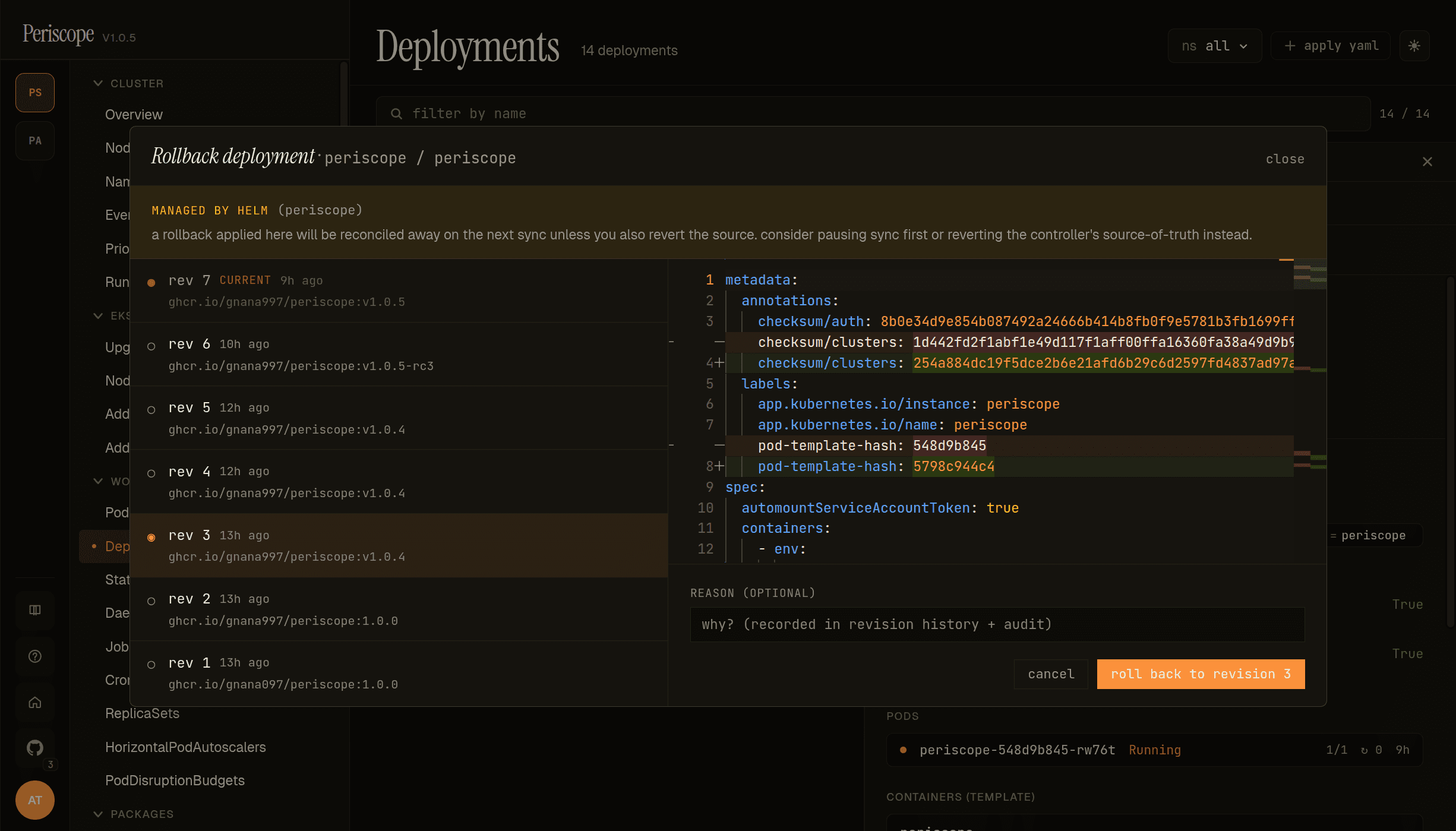Click roll back to revision 3 button
This screenshot has height=831, width=1456.
coord(1201,674)
